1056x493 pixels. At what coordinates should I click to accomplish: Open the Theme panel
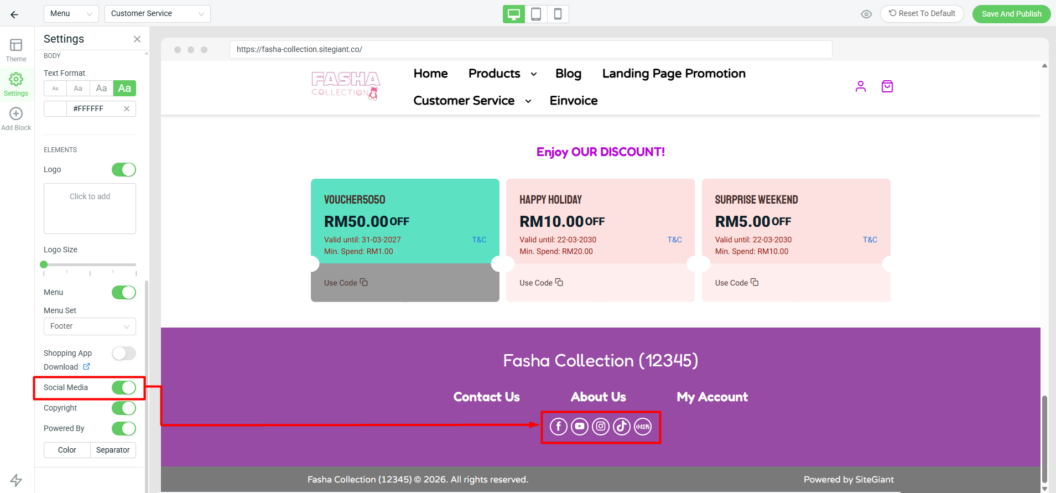point(16,50)
